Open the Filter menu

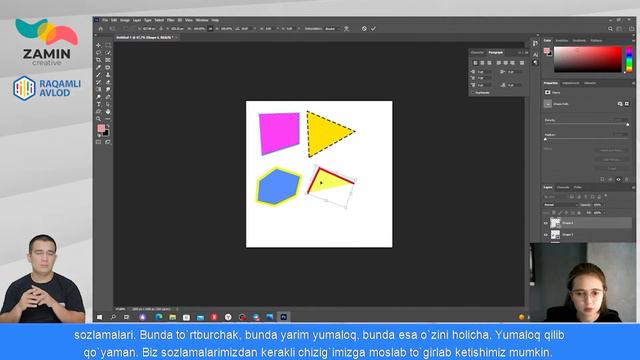pos(171,20)
